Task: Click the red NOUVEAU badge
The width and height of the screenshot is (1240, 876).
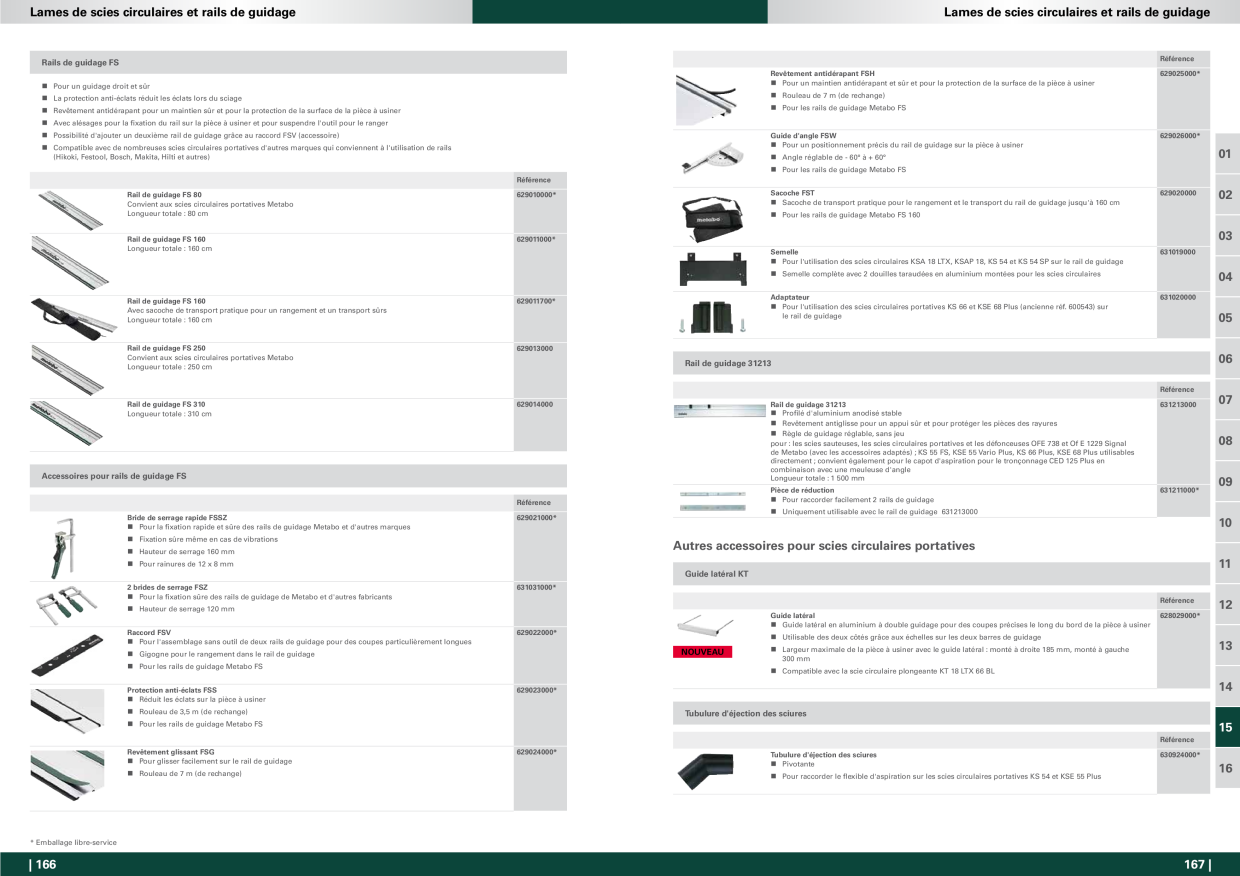Action: click(x=703, y=652)
